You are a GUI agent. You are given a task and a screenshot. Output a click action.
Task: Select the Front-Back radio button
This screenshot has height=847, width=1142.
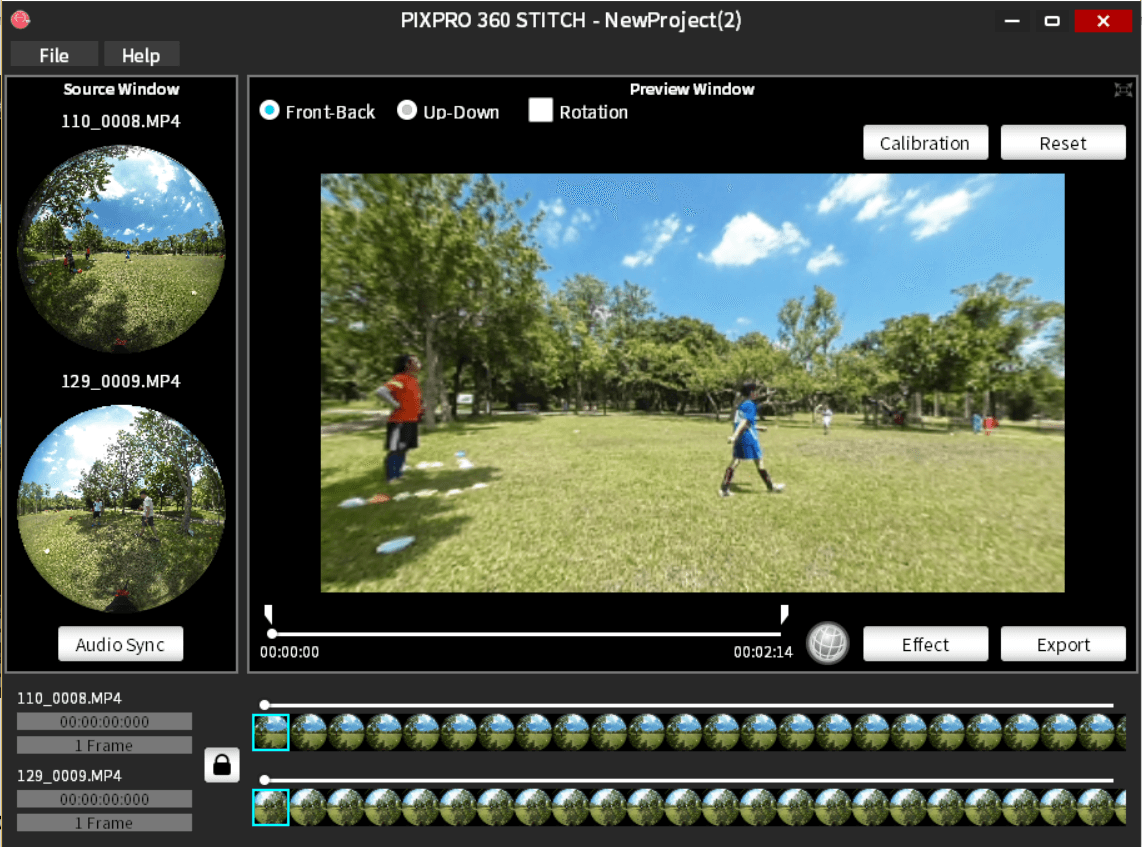point(269,111)
